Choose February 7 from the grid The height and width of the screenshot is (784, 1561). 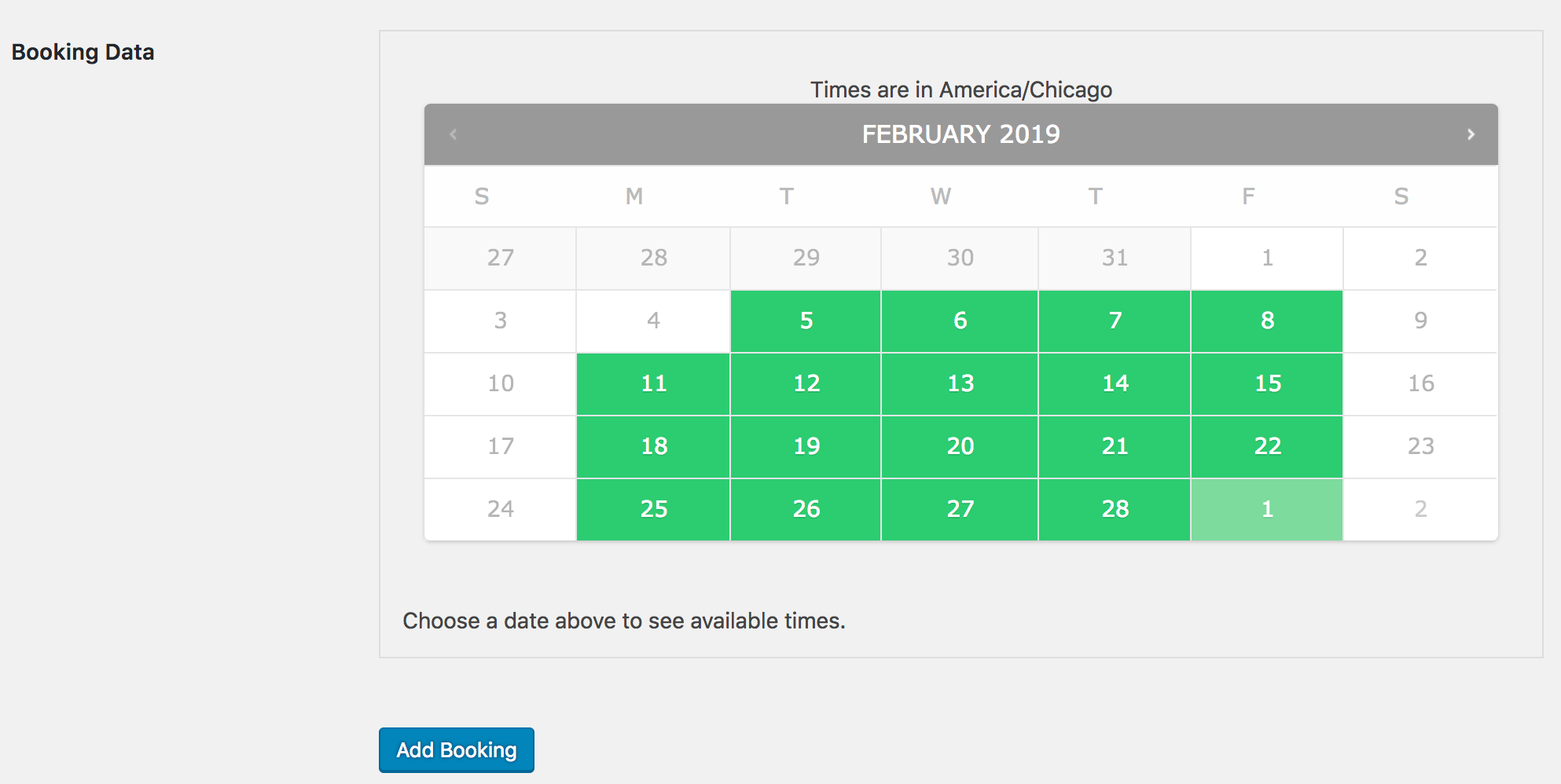(1113, 321)
